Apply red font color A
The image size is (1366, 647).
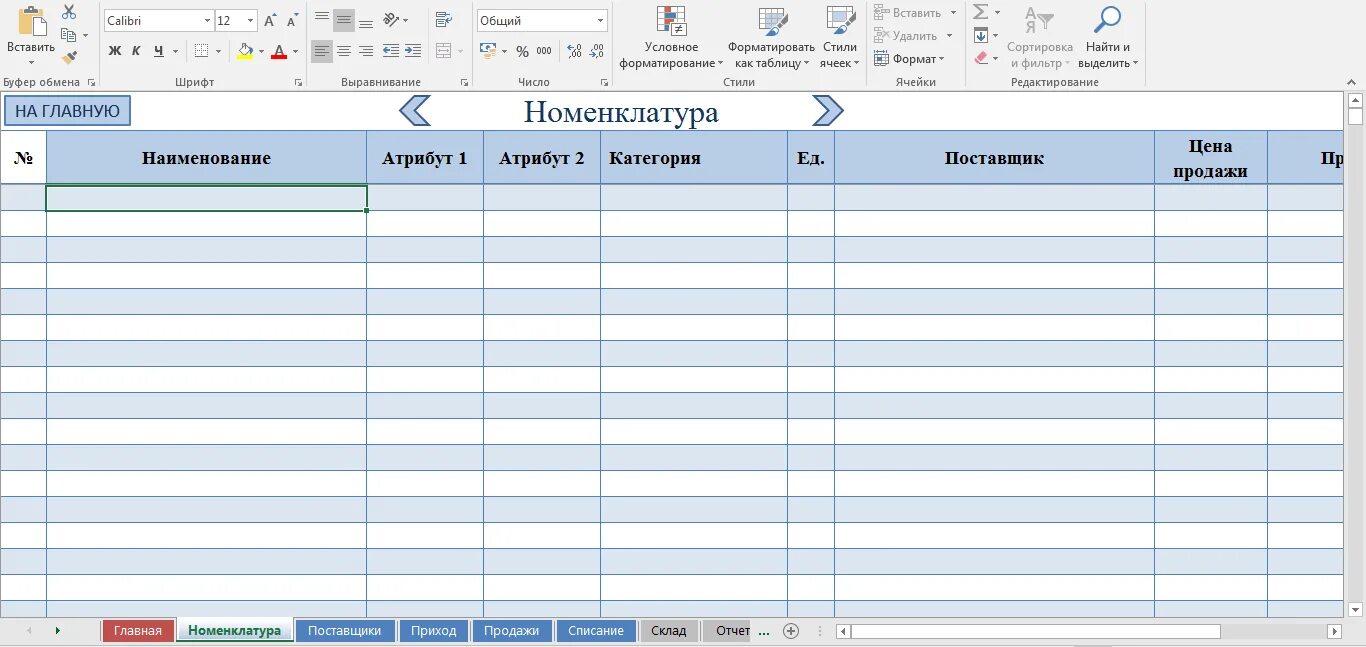pyautogui.click(x=279, y=51)
